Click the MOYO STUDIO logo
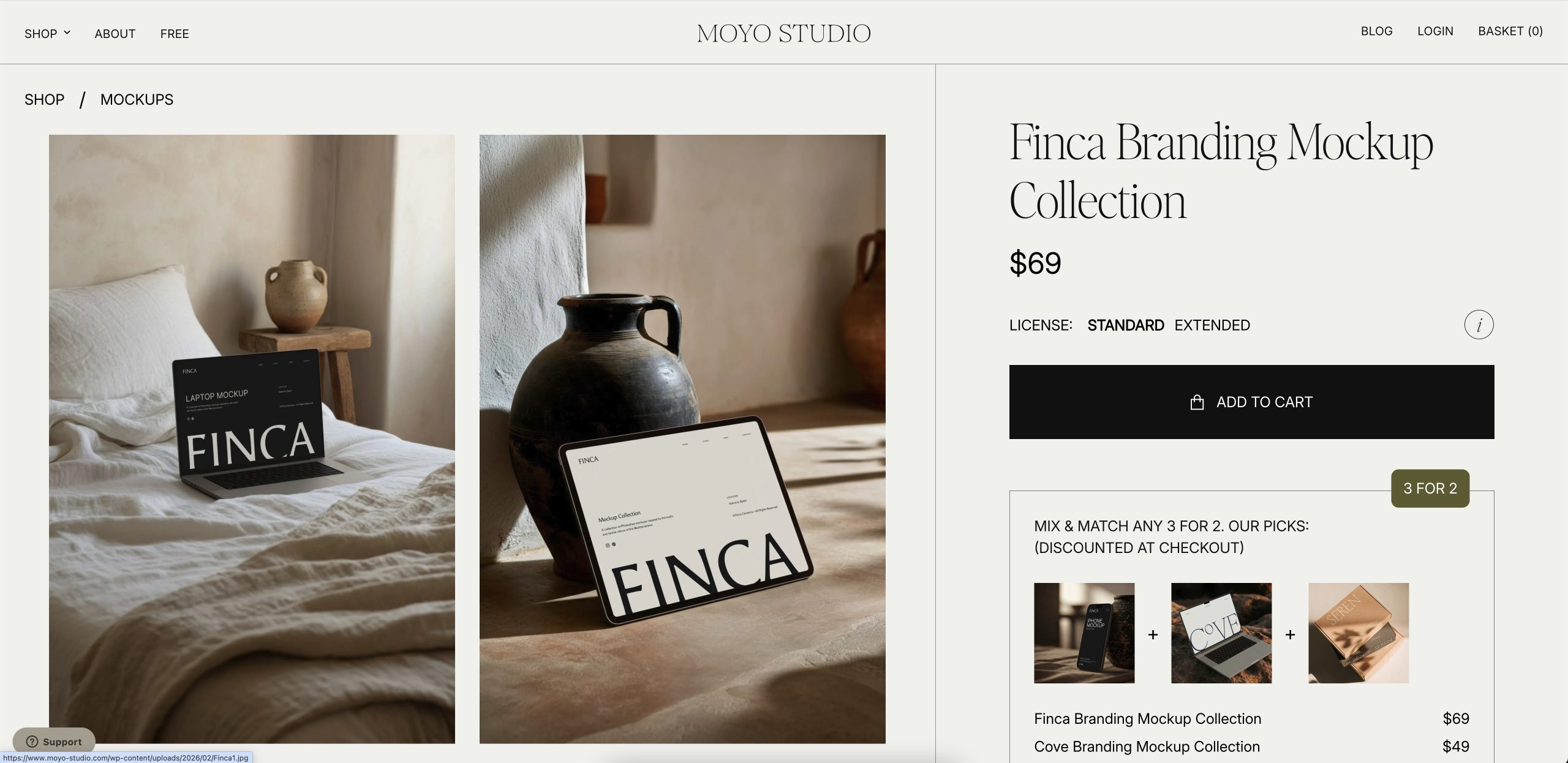1568x763 pixels. click(783, 33)
